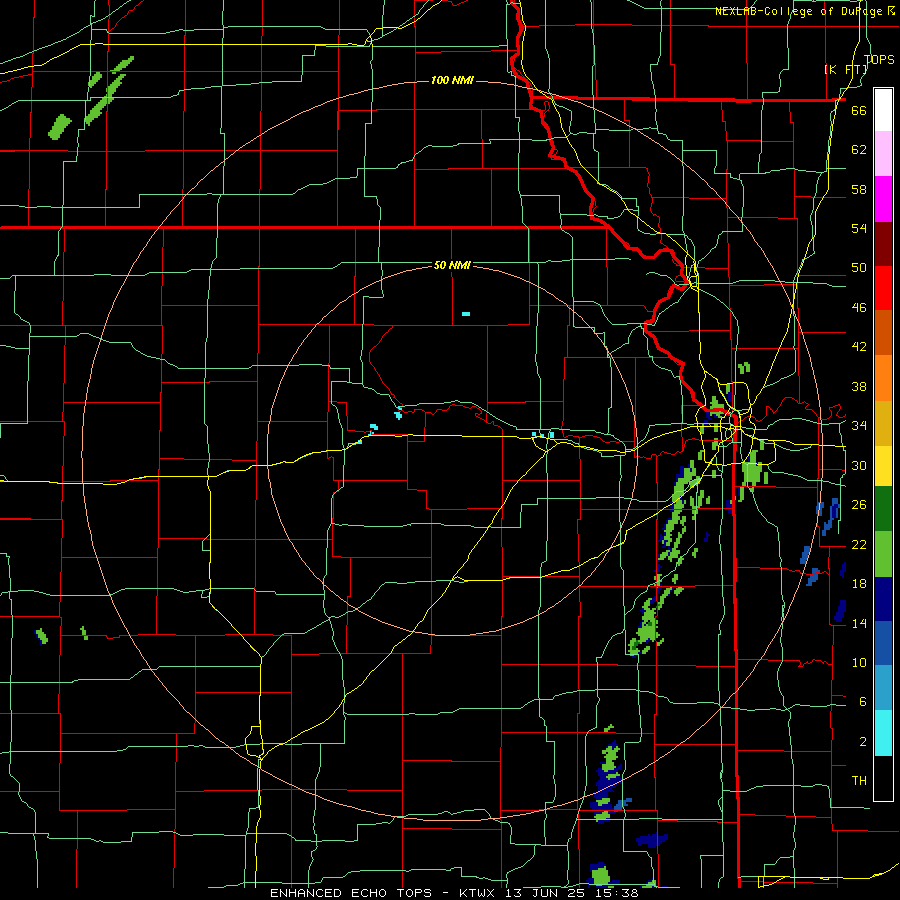Select the dark red legend swatch
Screen dimensions: 900x900
pos(883,243)
